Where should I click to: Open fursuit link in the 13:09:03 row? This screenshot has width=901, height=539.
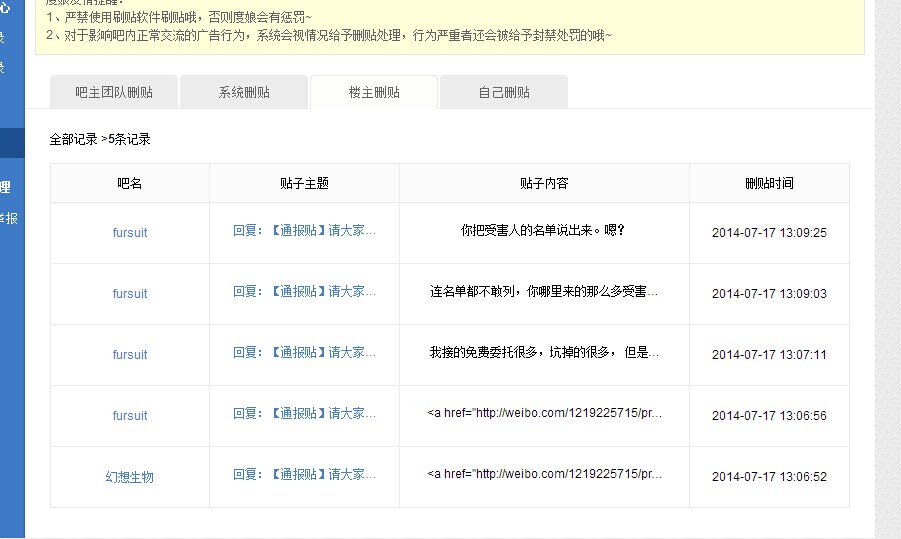tap(130, 294)
